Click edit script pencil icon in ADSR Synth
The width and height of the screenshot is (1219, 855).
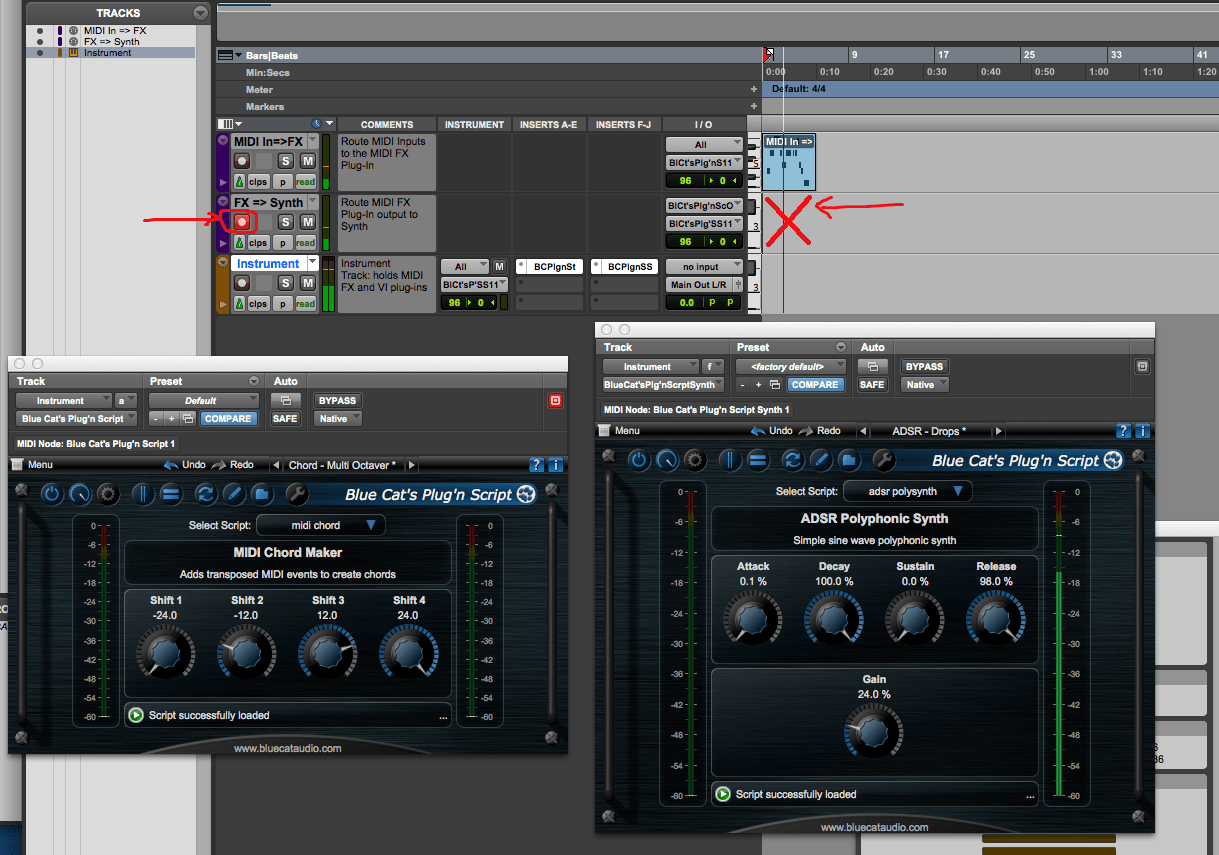(x=821, y=459)
